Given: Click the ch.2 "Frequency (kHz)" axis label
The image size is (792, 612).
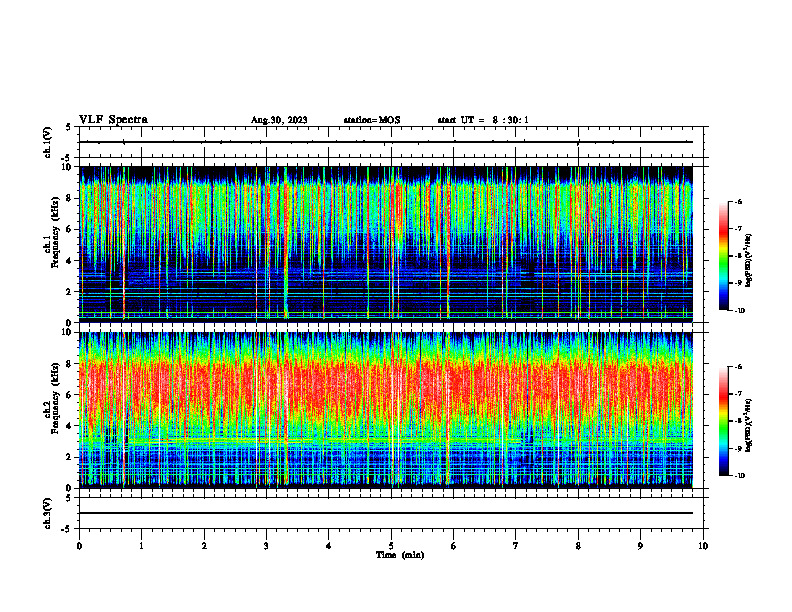Looking at the screenshot, I should (54, 398).
